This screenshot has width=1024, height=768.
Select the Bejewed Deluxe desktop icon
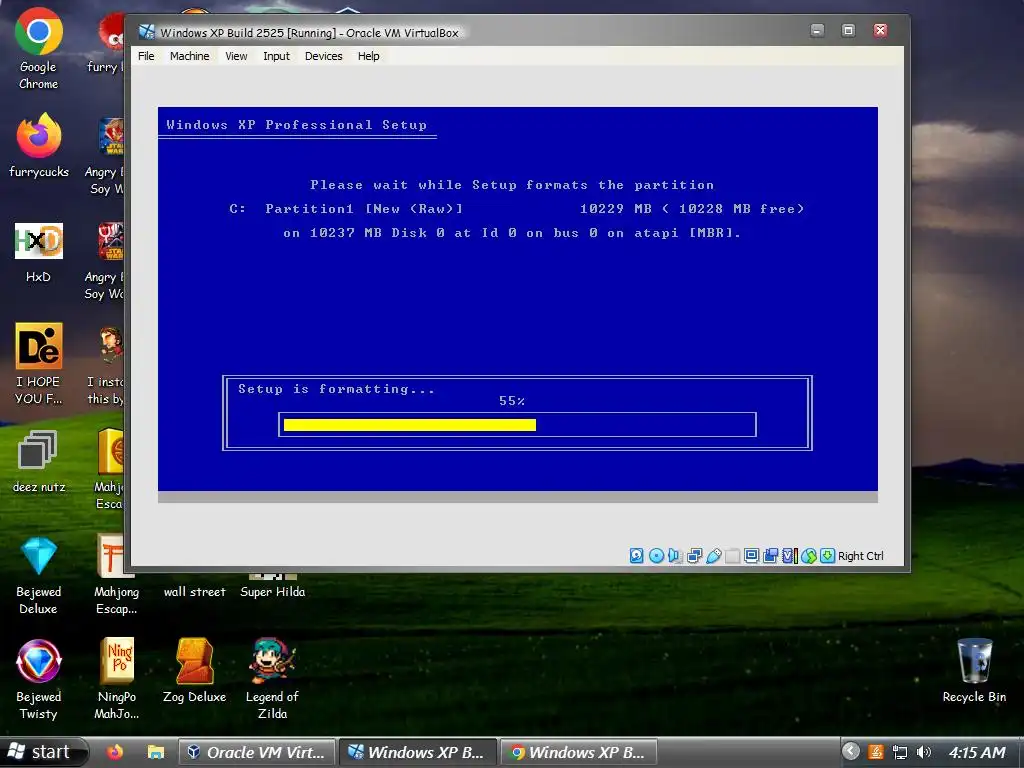pyautogui.click(x=39, y=575)
